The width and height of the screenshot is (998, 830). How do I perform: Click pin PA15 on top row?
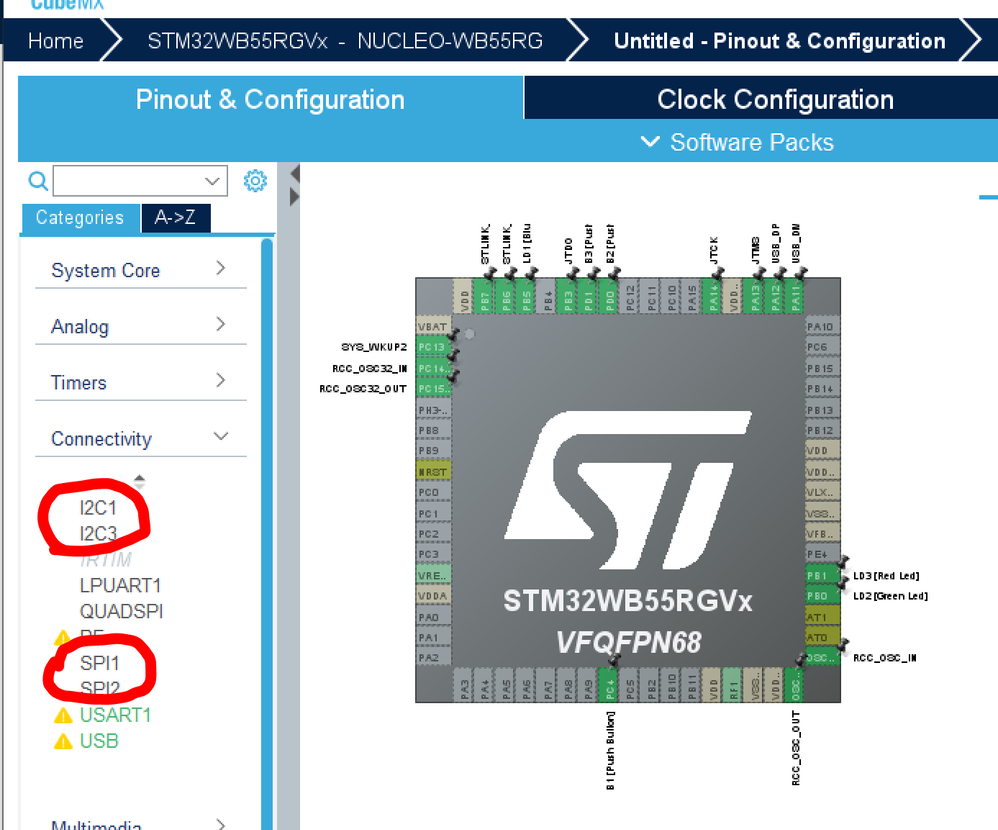(692, 295)
